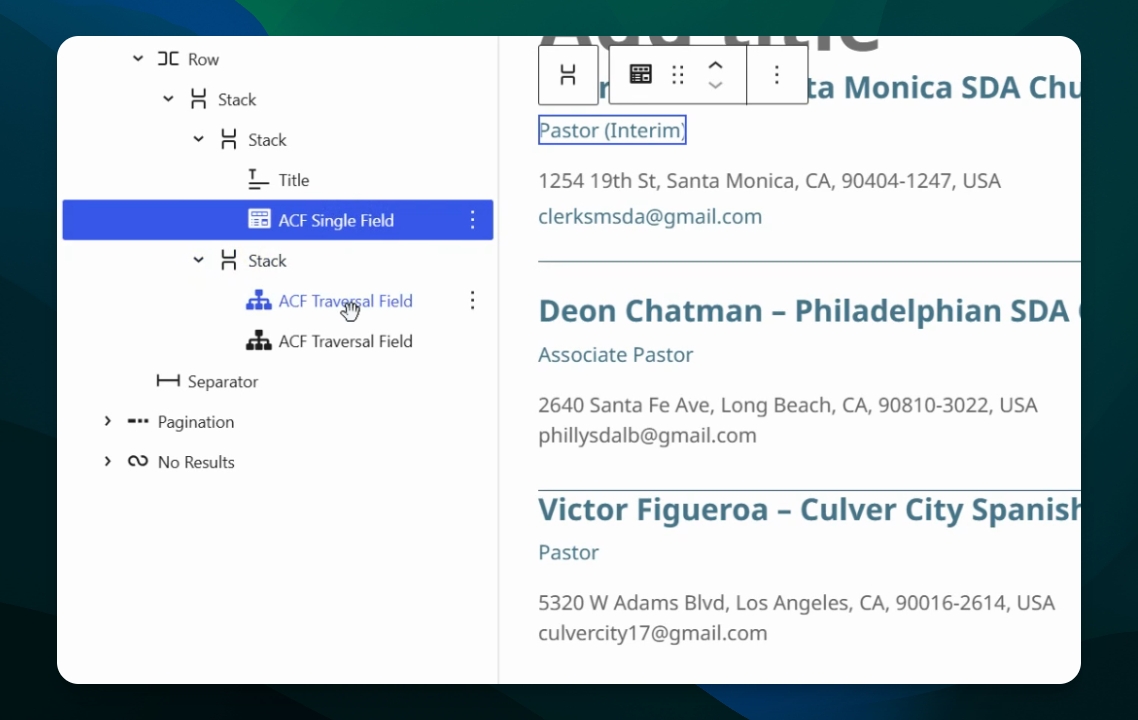Select the No Results tree item
The width and height of the screenshot is (1138, 720).
[196, 462]
